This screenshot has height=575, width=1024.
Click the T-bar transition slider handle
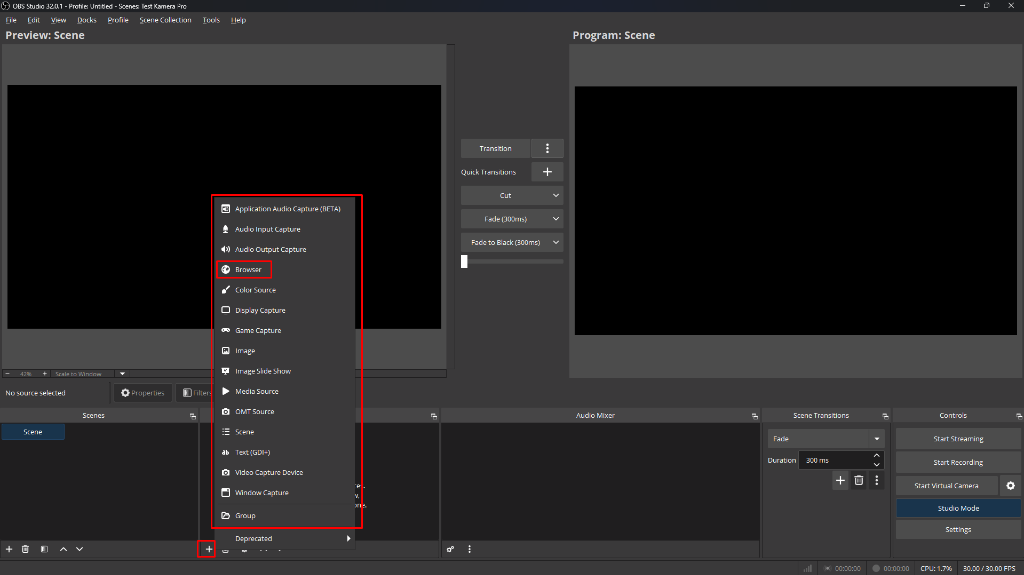(x=464, y=261)
